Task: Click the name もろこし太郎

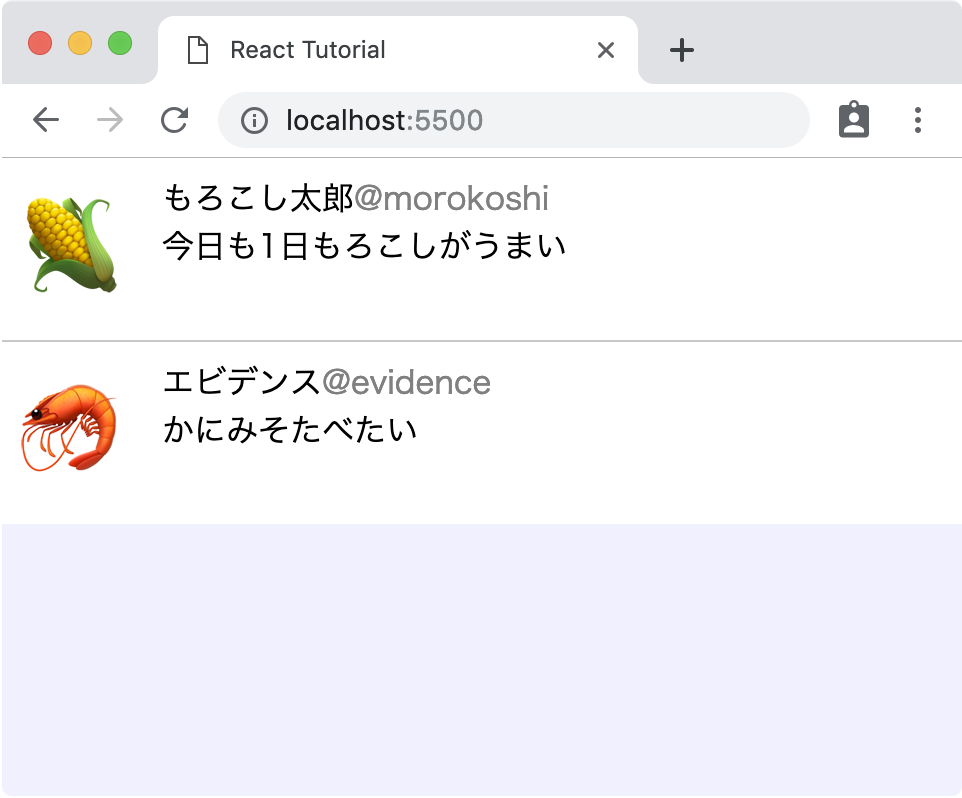Action: (x=258, y=198)
